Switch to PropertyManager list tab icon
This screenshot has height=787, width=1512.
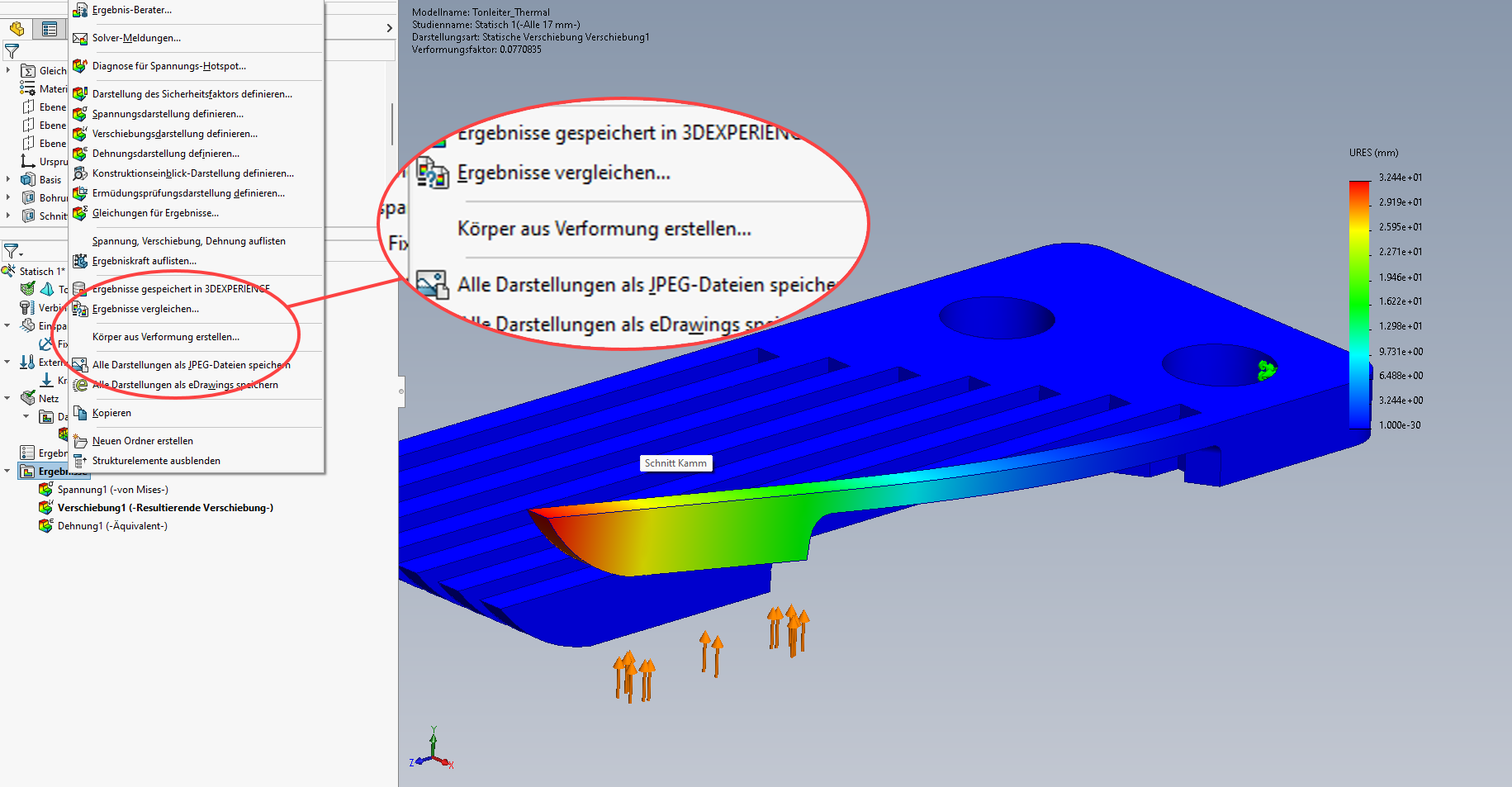coord(50,29)
